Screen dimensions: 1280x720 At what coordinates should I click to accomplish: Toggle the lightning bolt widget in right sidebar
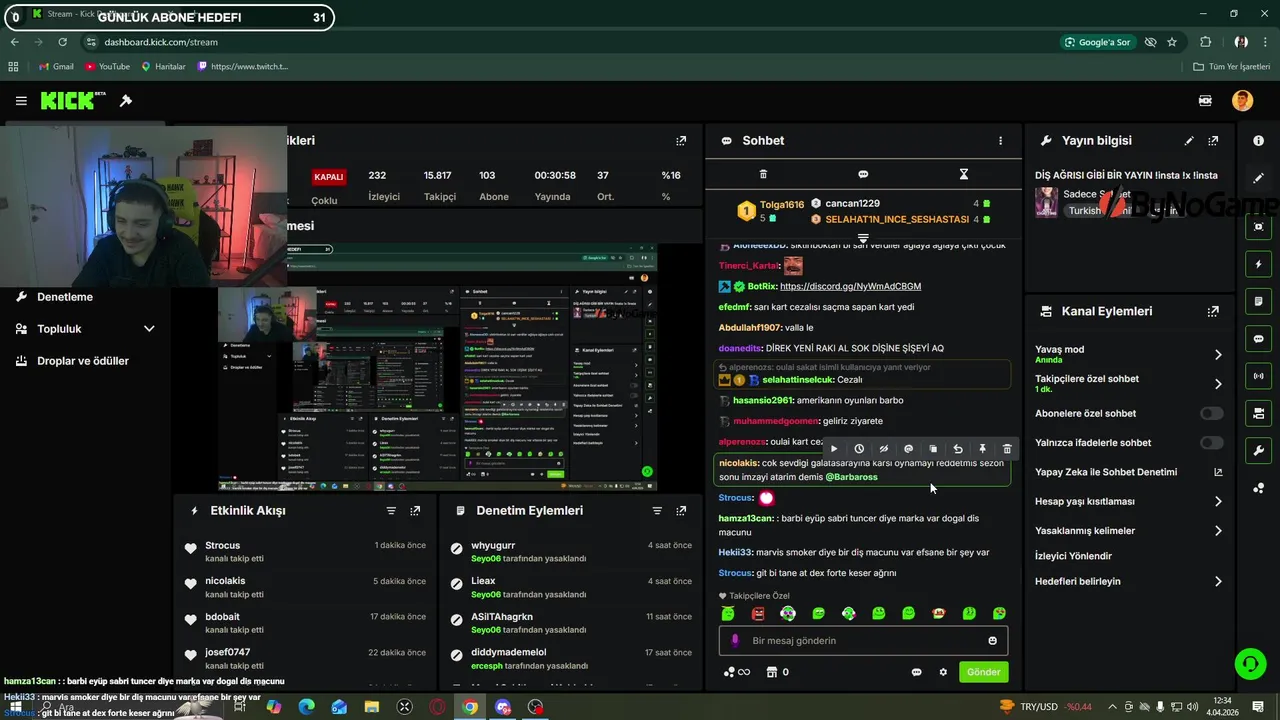tap(1258, 264)
